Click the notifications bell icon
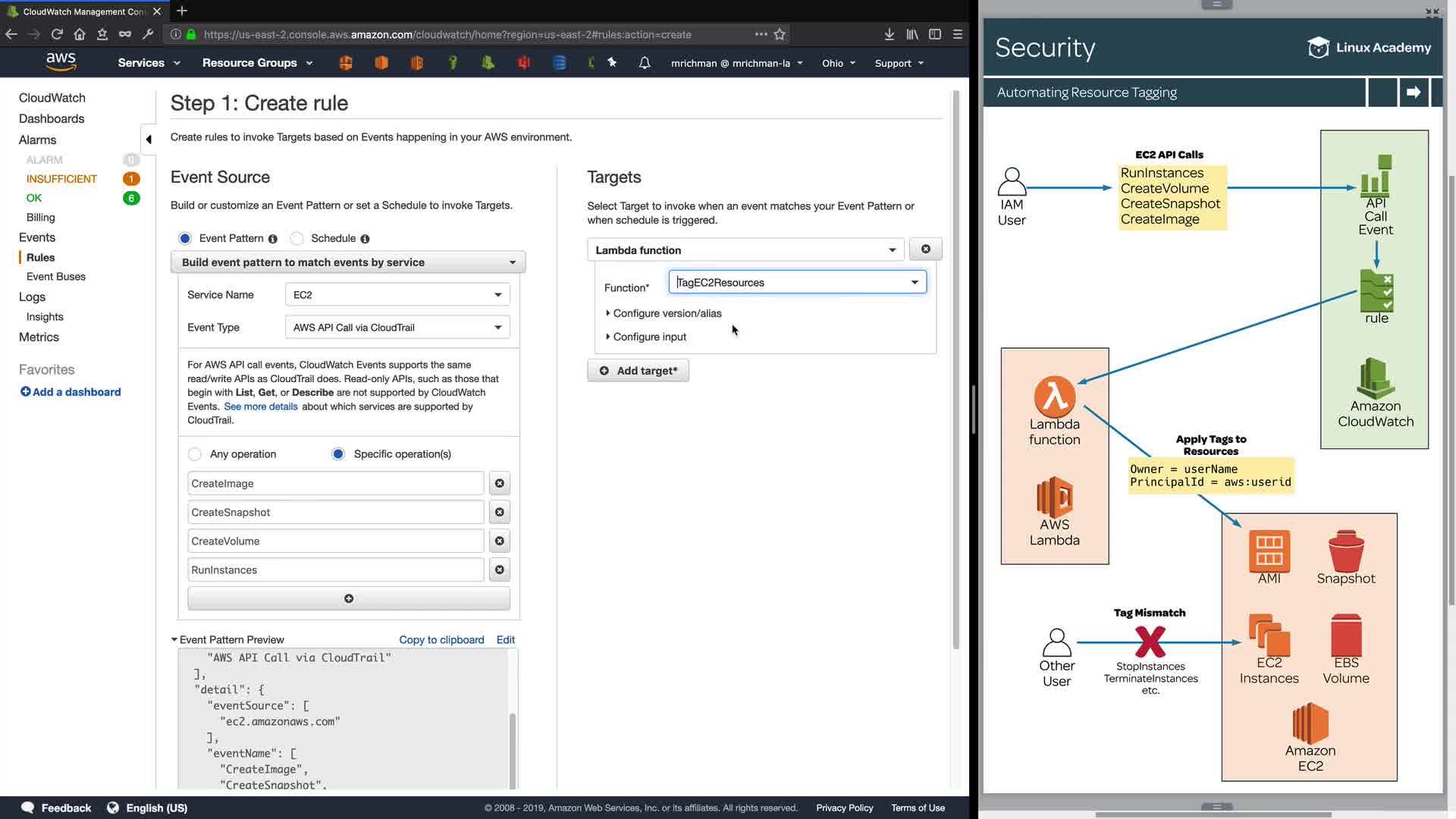Viewport: 1456px width, 819px height. (644, 63)
